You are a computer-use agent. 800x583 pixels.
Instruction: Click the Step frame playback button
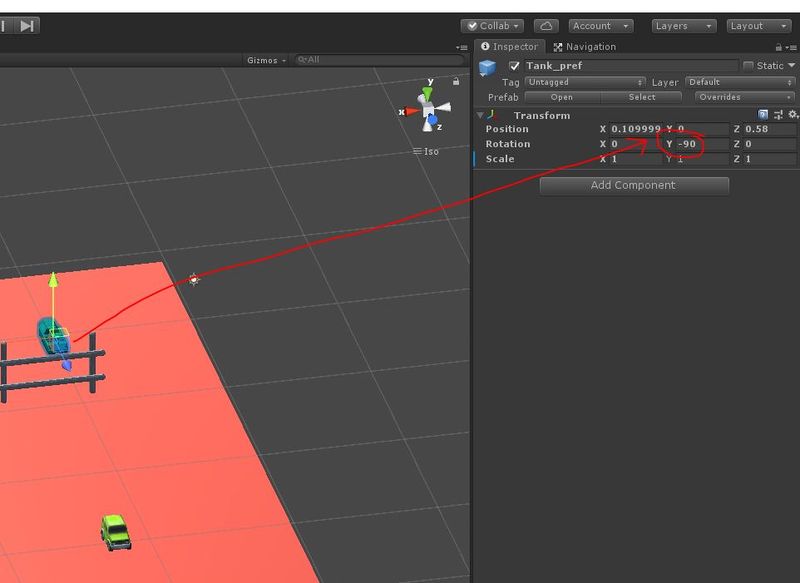pyautogui.click(x=27, y=26)
